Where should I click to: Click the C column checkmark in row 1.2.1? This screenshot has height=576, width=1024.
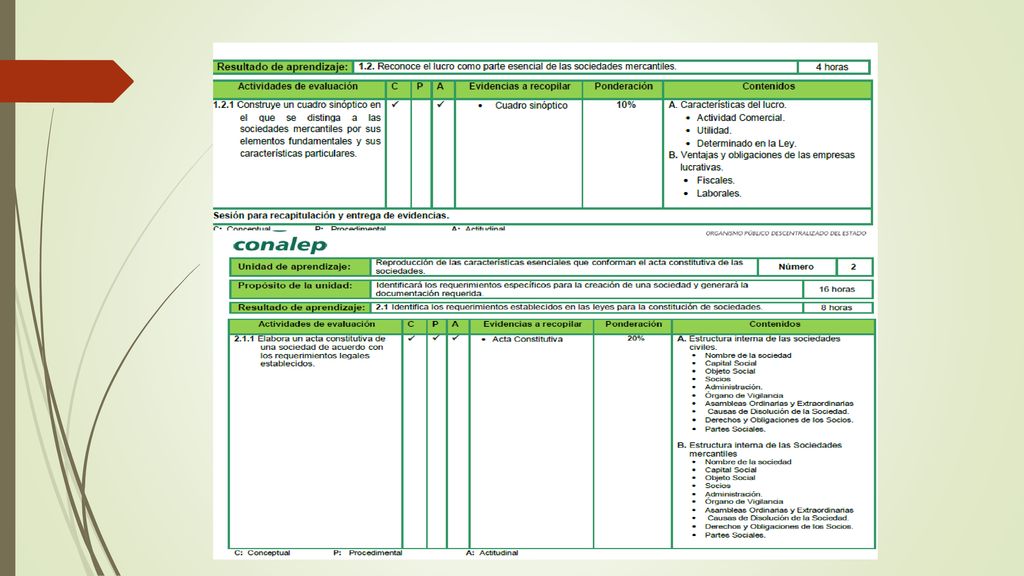[395, 104]
